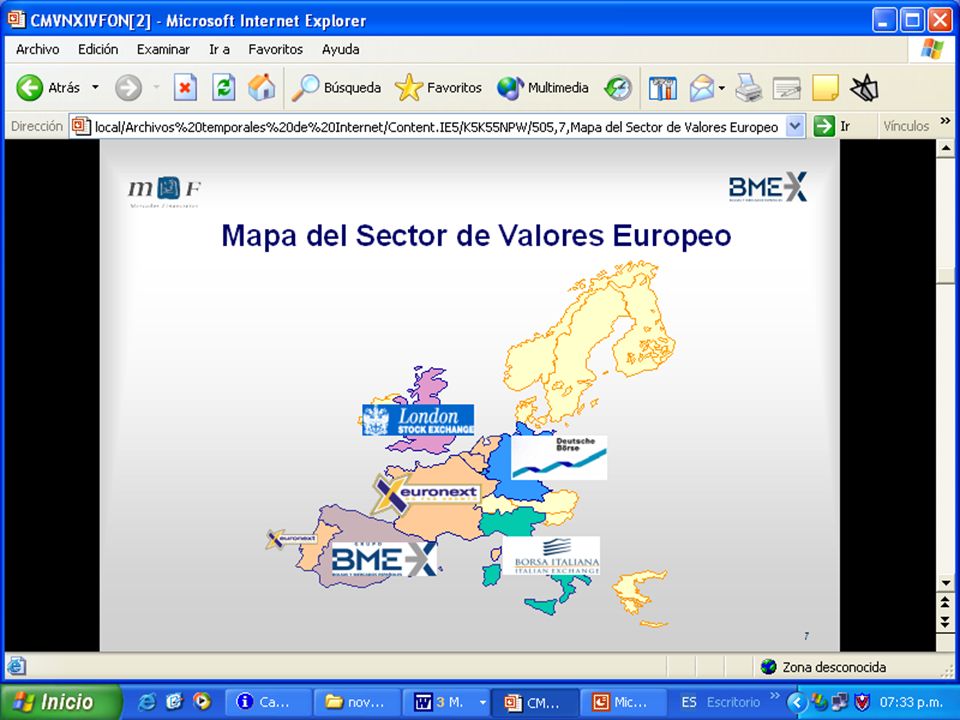
Task: Click the last toolbar icon after yellow note
Action: (x=864, y=88)
